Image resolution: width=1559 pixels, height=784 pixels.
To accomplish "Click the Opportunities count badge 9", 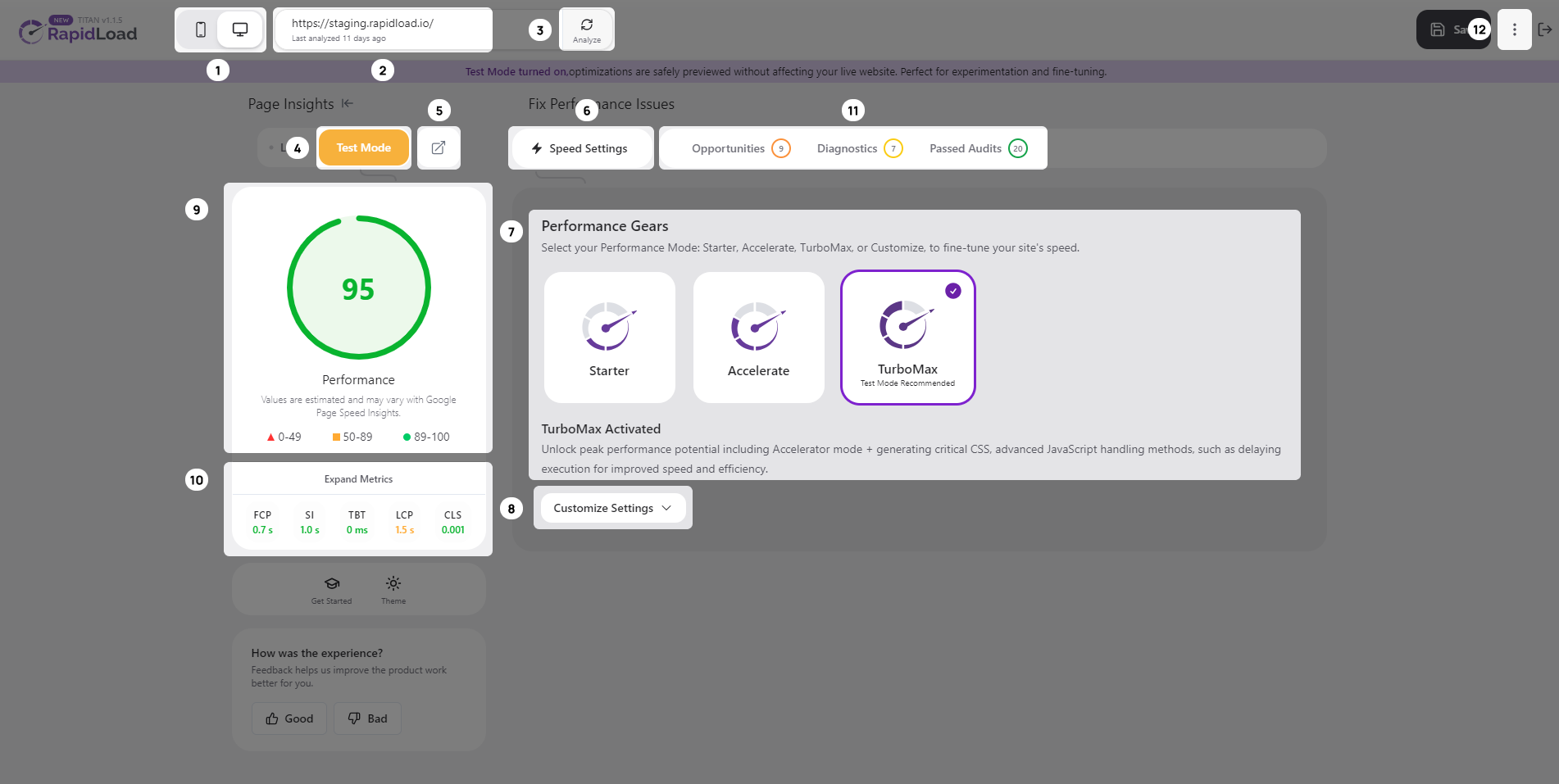I will click(x=781, y=148).
